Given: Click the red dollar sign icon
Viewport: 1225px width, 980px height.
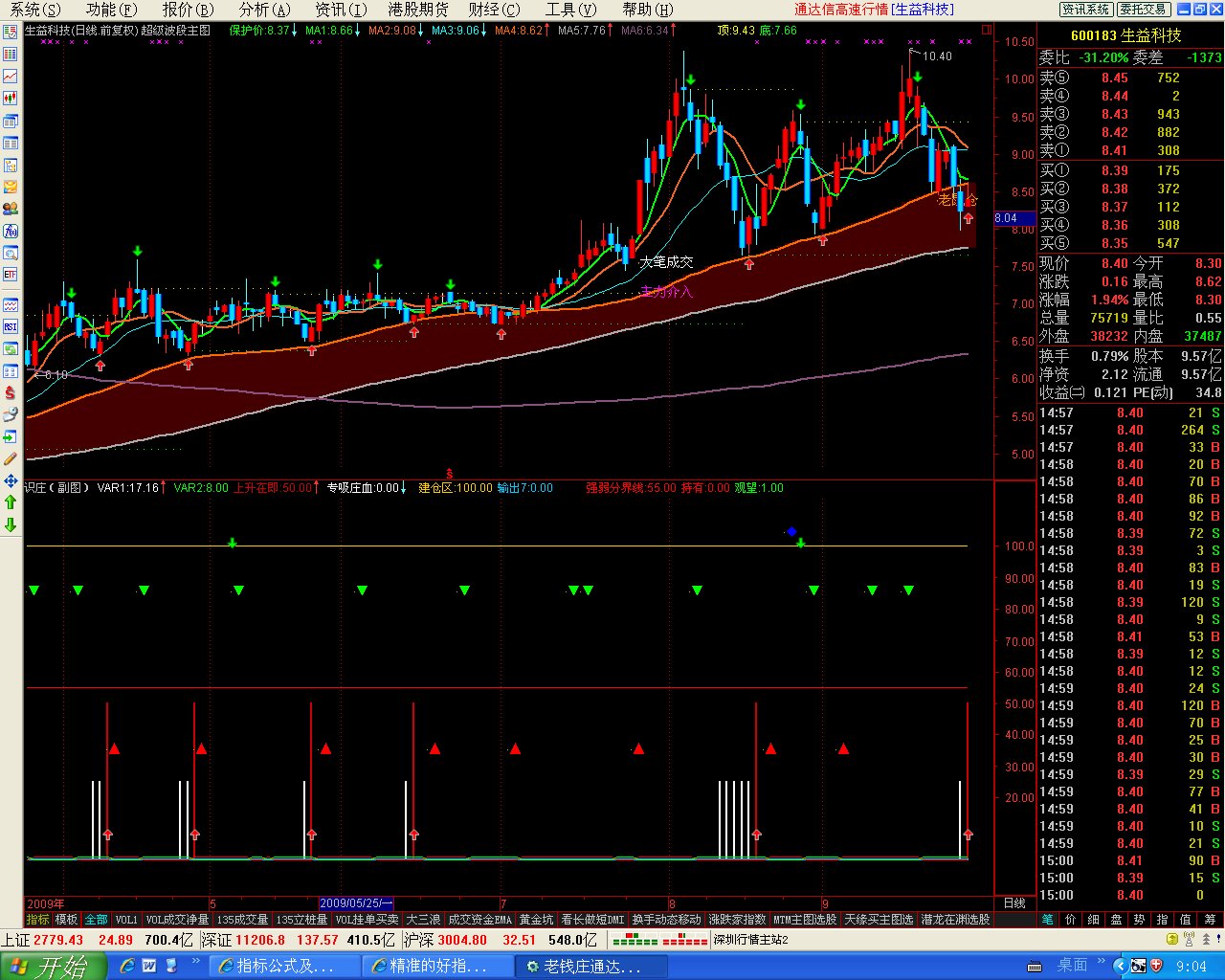Looking at the screenshot, I should [11, 392].
